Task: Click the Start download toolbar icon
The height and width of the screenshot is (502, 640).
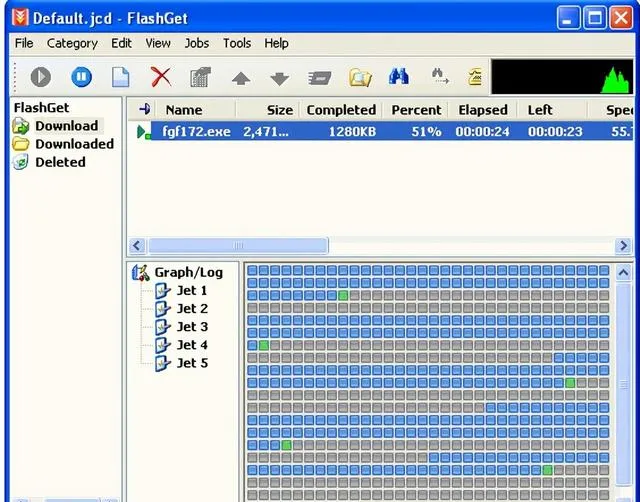Action: pos(41,77)
